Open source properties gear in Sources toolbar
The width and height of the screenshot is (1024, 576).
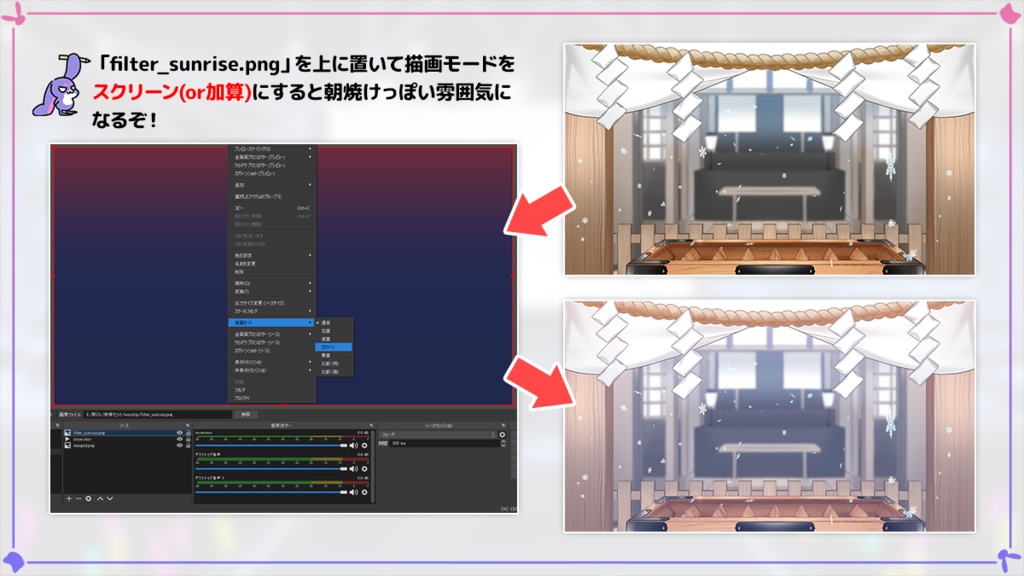(x=89, y=498)
